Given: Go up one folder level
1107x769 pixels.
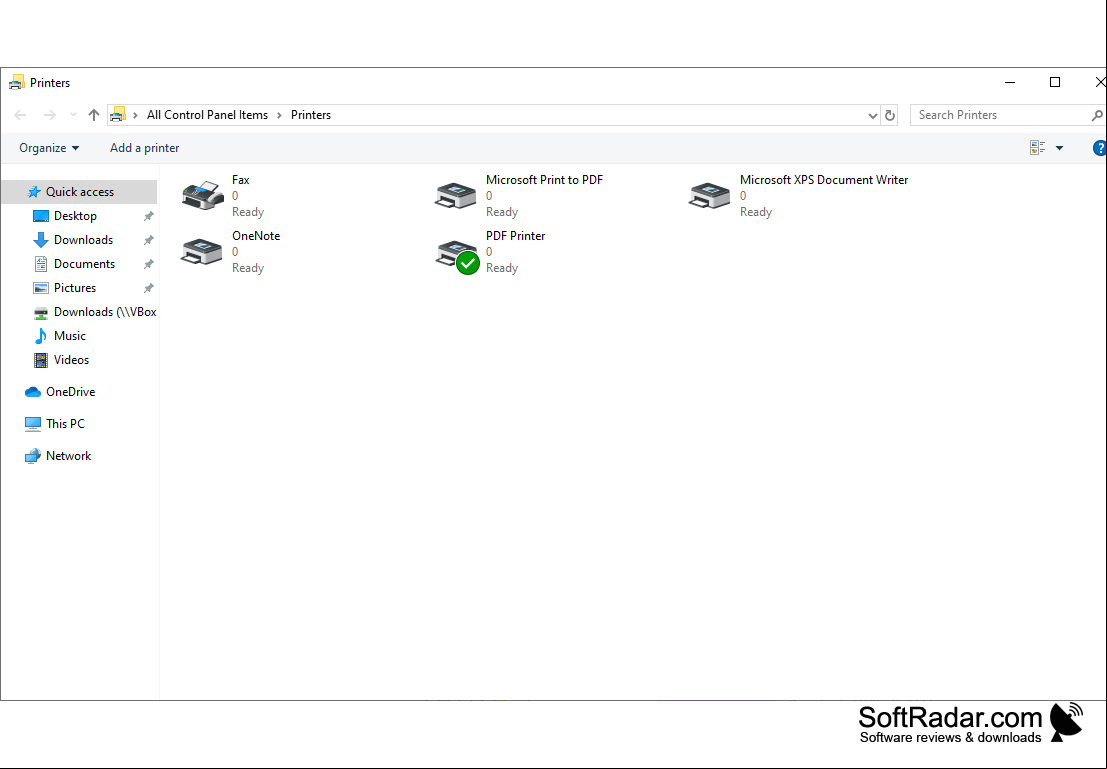Looking at the screenshot, I should tap(94, 115).
